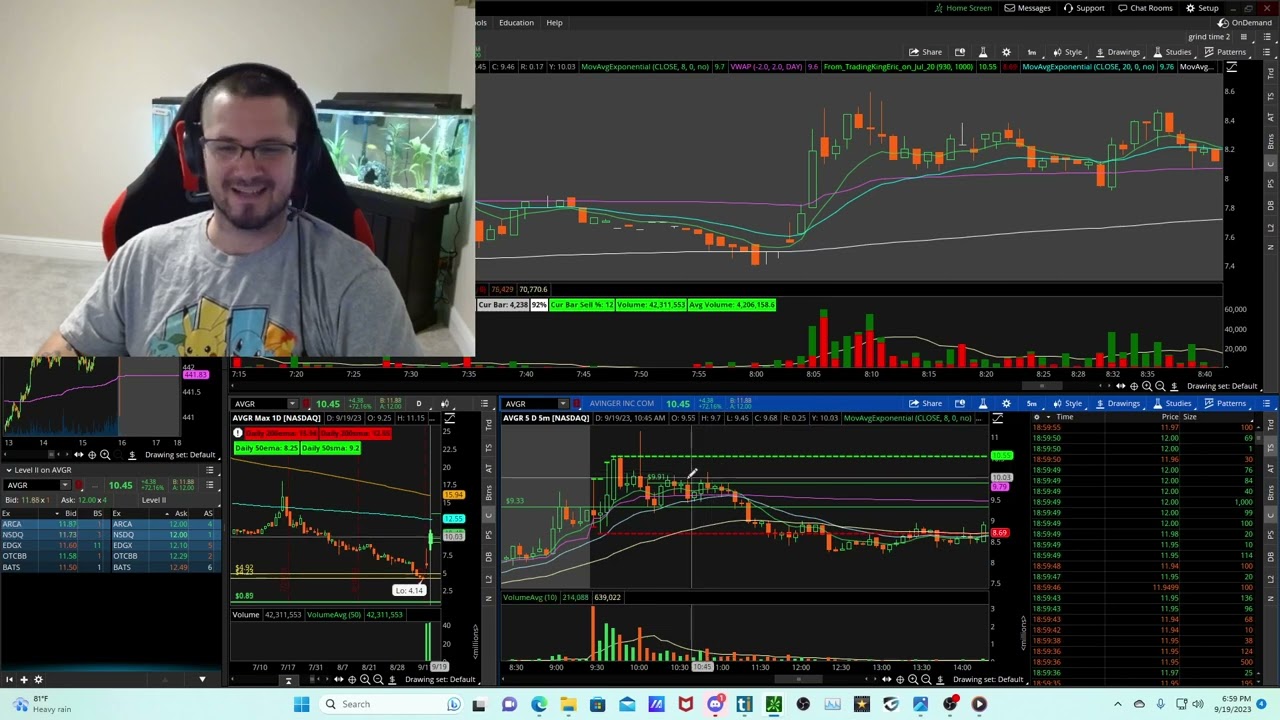Open top chart settings gear

pyautogui.click(x=1006, y=52)
